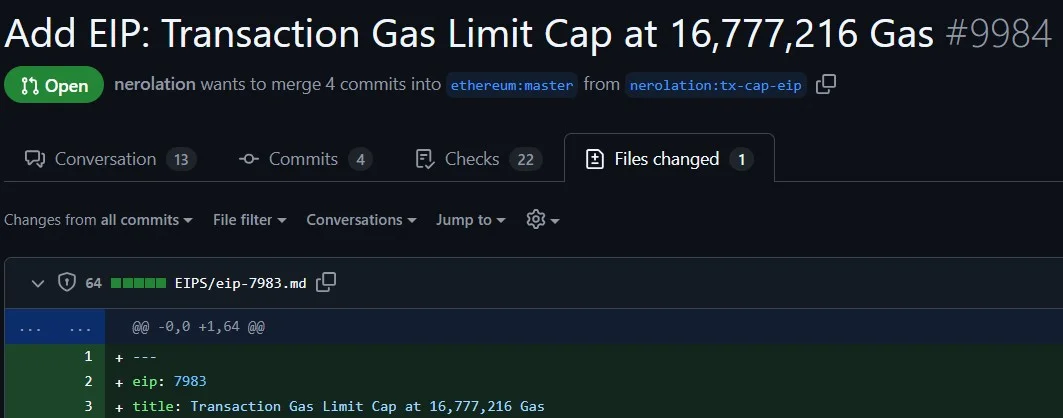The image size is (1063, 418).
Task: Click the shield code owner icon
Action: tap(66, 283)
